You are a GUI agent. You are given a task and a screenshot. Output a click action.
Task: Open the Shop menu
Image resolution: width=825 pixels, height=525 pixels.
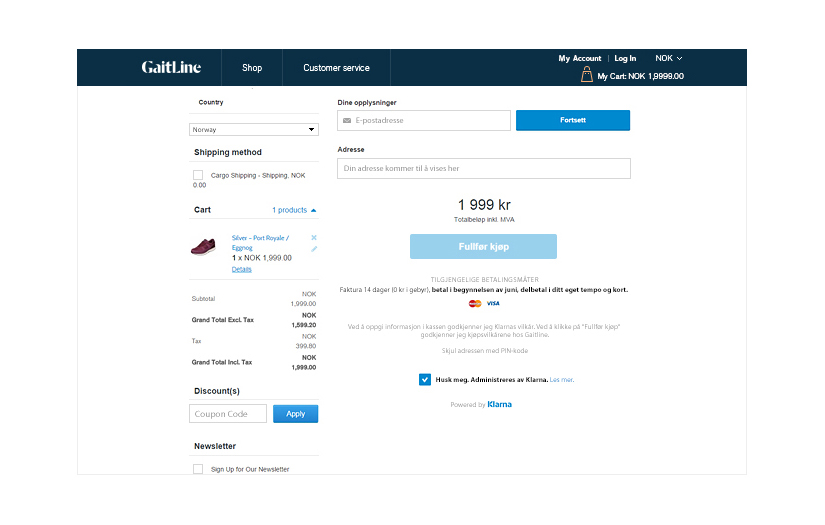point(252,68)
